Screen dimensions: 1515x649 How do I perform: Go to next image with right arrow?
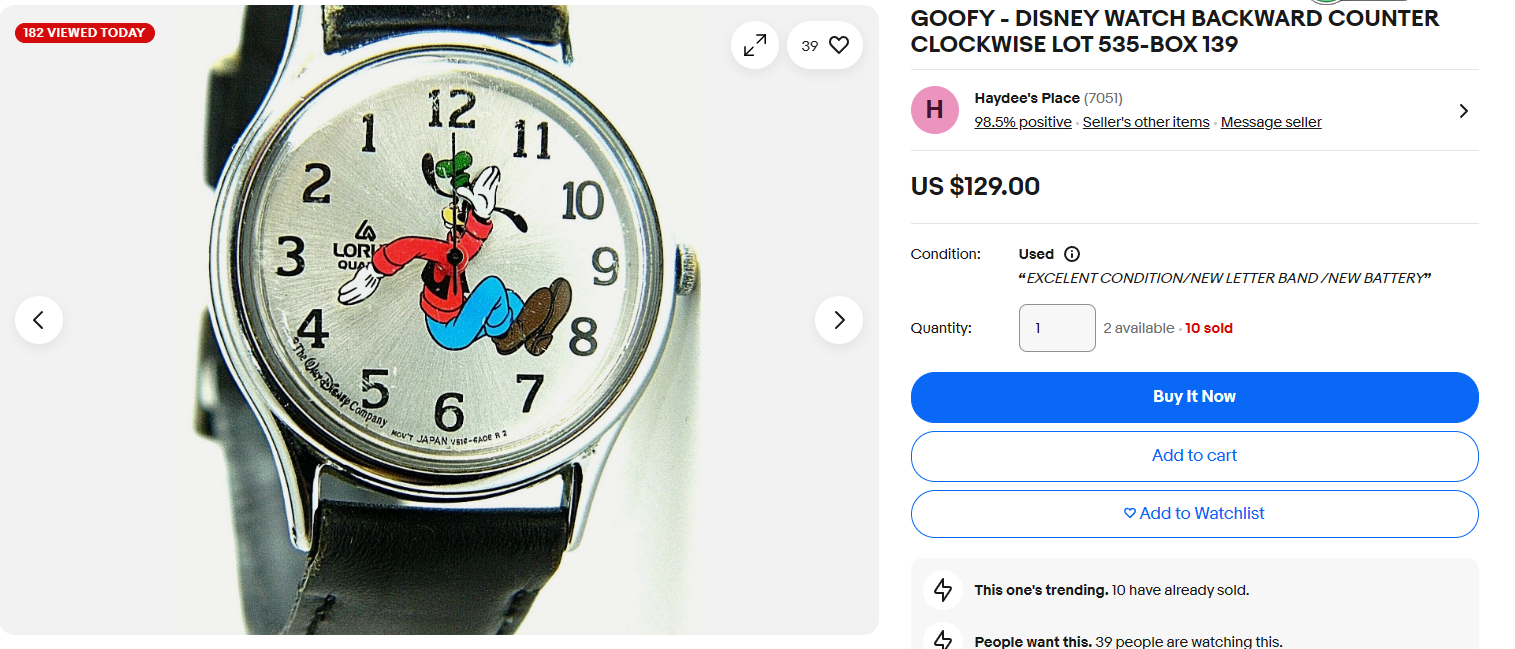(x=839, y=320)
